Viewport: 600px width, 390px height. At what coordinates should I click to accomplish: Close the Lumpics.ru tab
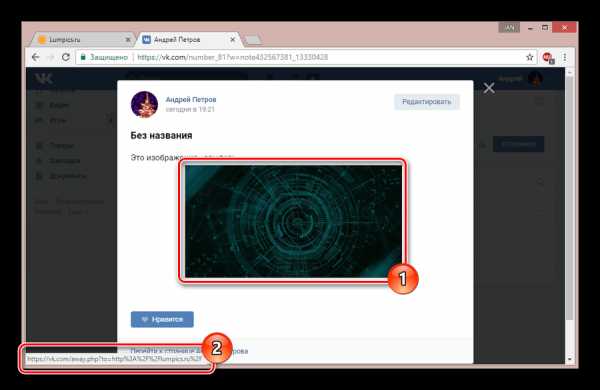pyautogui.click(x=128, y=40)
